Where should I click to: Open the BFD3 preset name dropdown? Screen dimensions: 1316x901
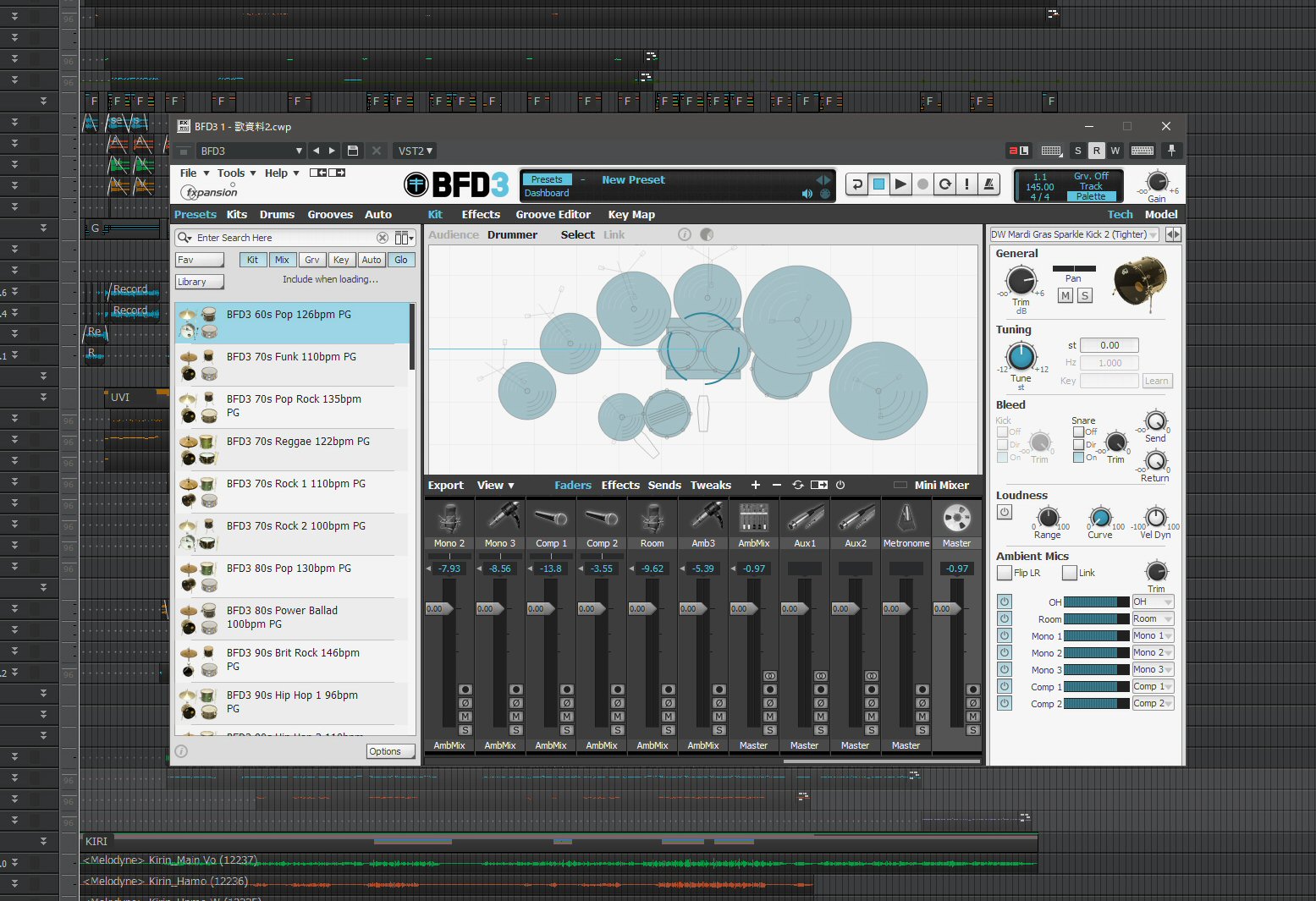pos(251,151)
